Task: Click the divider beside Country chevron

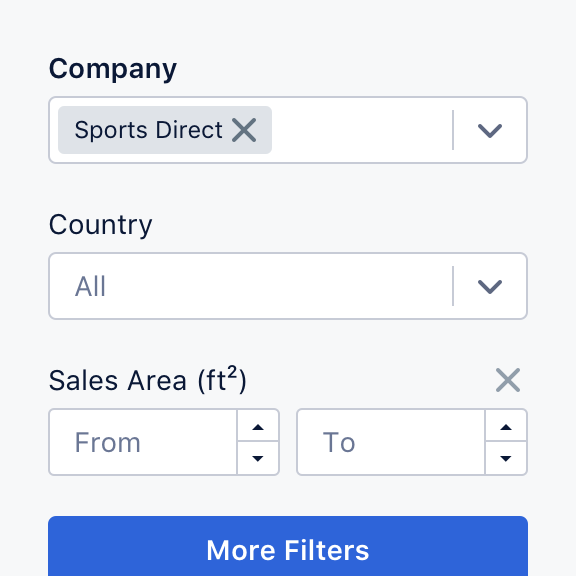Action: (x=453, y=286)
